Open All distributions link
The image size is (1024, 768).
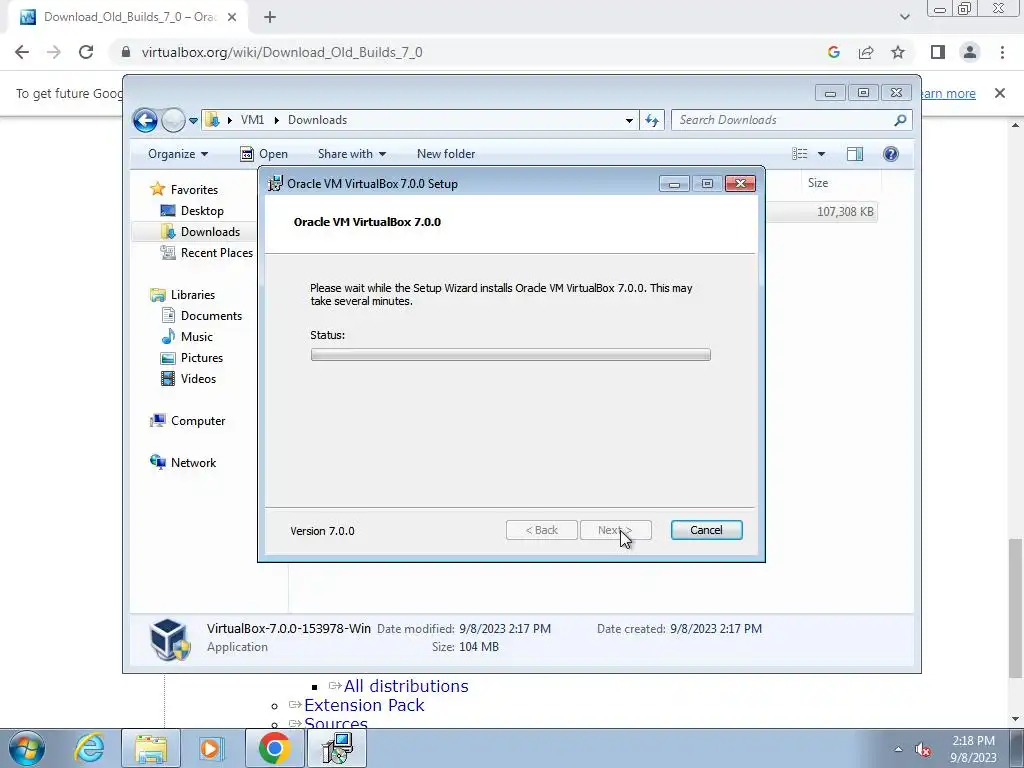406,686
